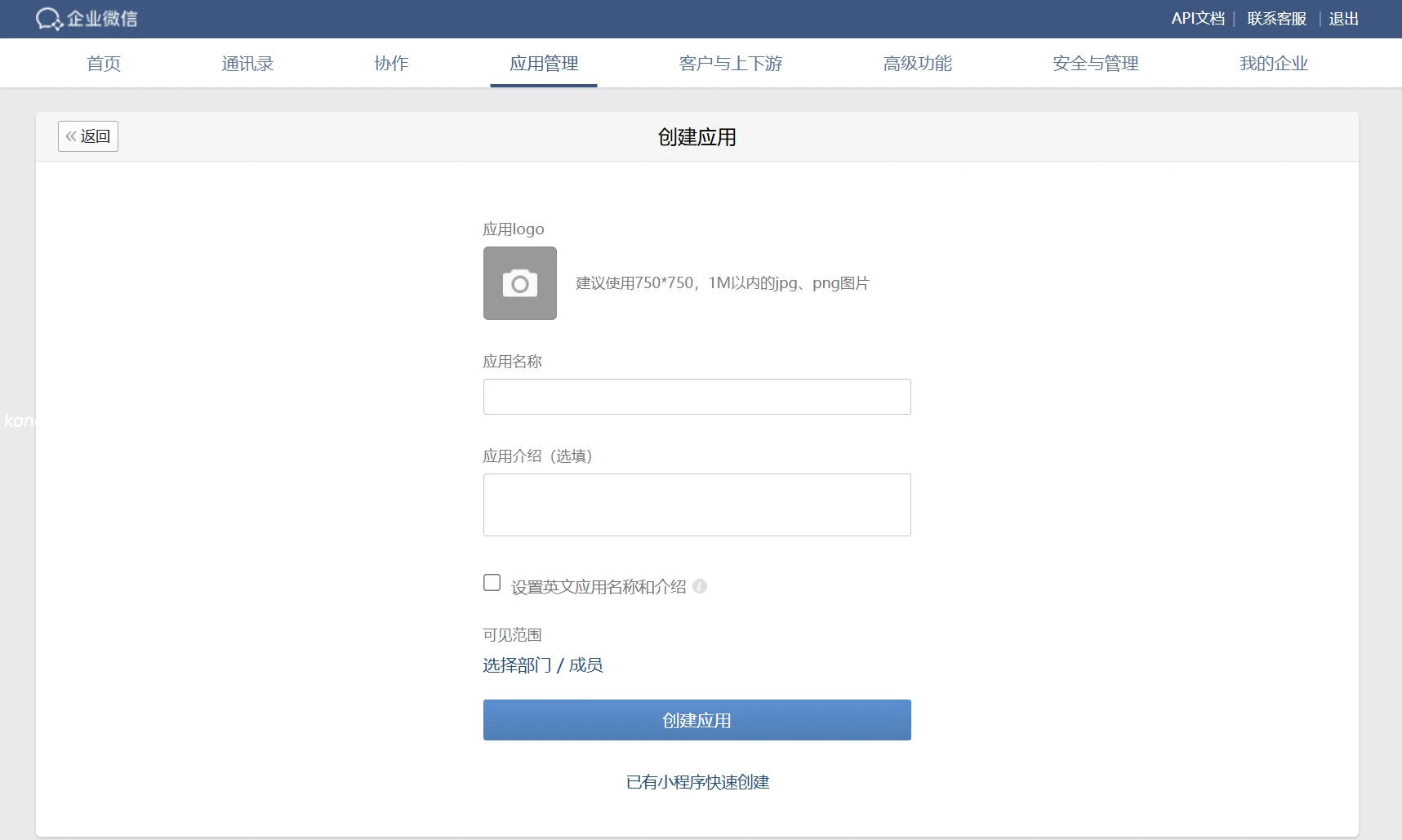Focus the 应用介绍 text area

697,505
